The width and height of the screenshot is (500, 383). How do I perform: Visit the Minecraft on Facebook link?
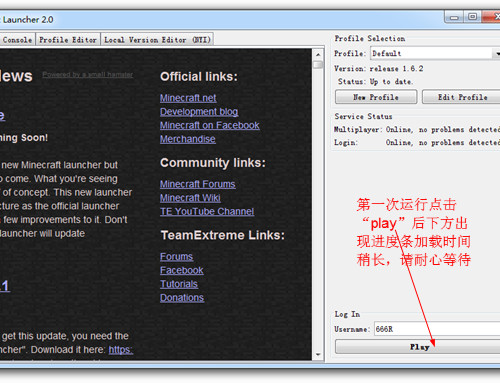click(210, 125)
